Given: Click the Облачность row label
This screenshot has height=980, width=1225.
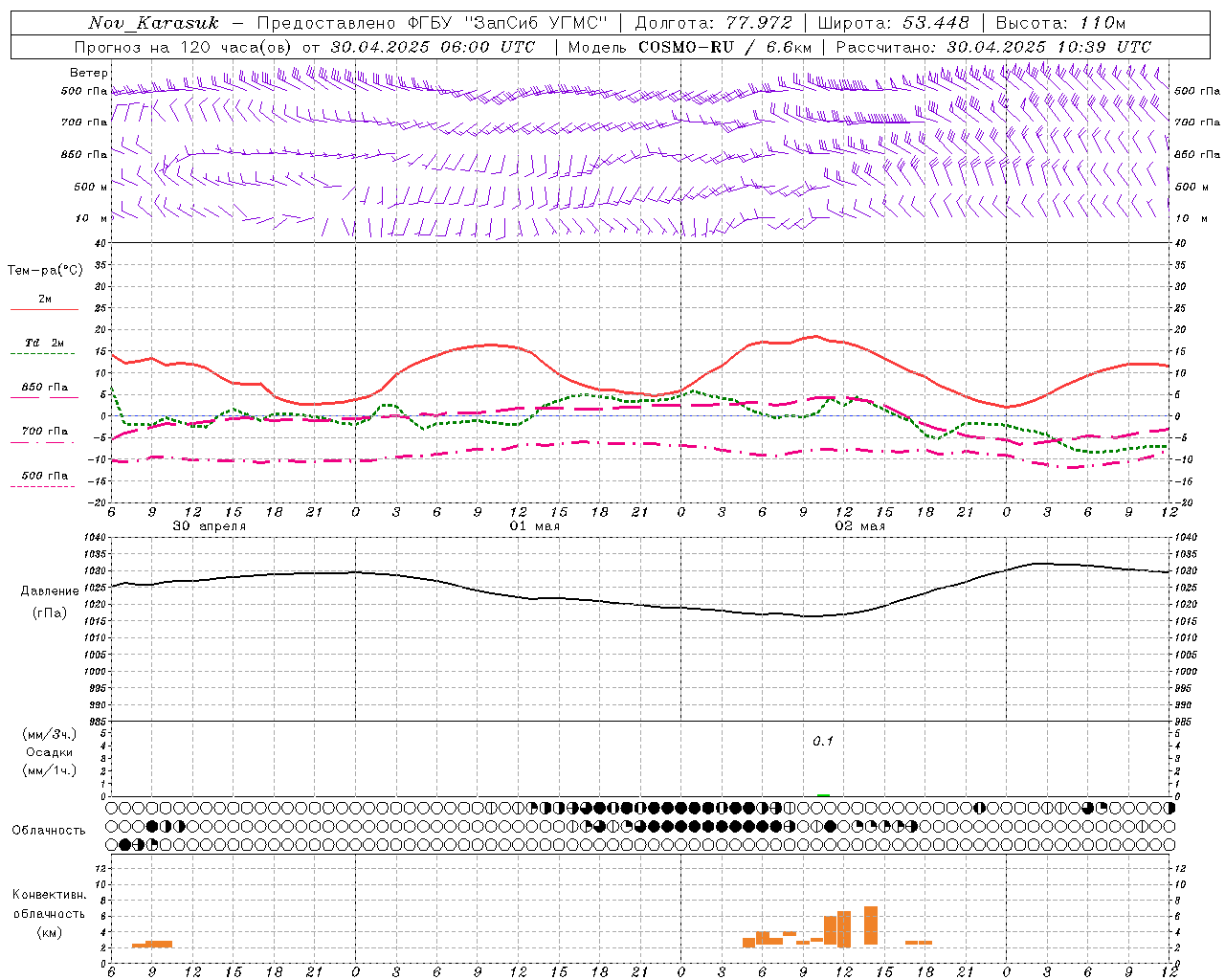Looking at the screenshot, I should click(49, 831).
